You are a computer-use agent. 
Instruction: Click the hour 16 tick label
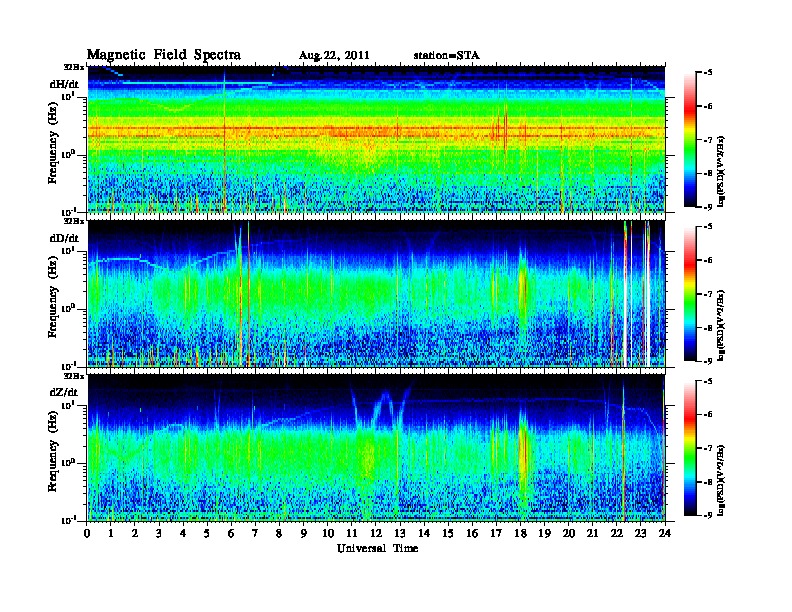tap(472, 533)
